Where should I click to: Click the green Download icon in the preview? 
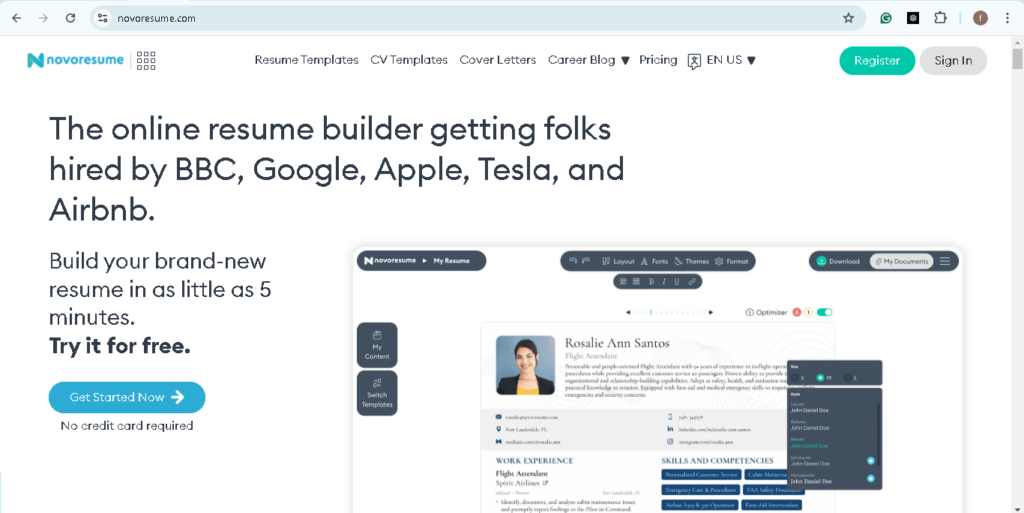(822, 261)
